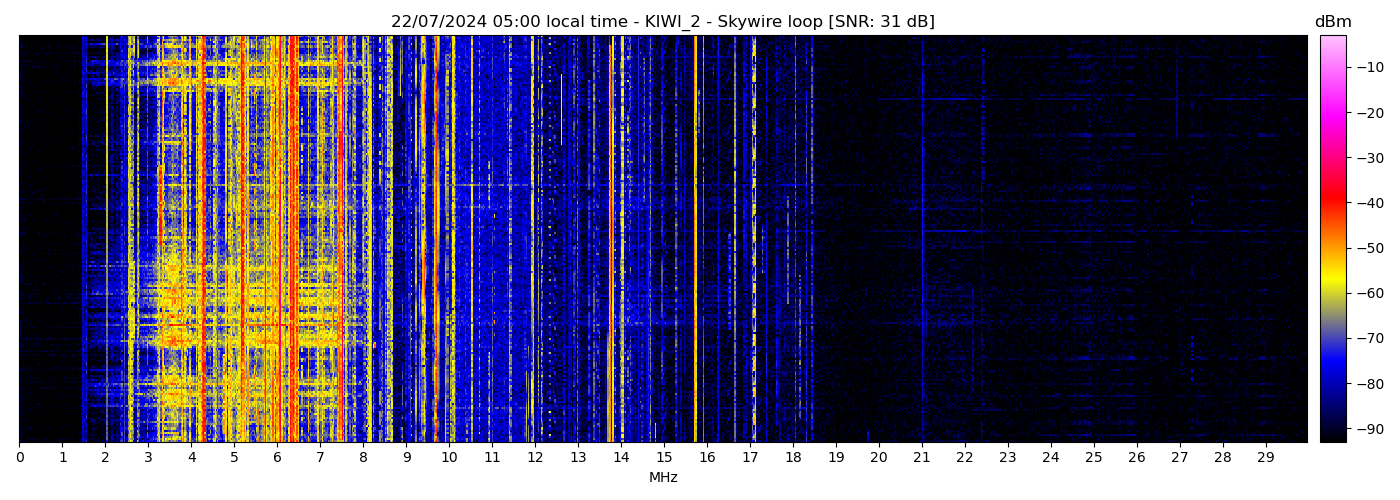Click the plot title above the spectrogram
1400x500 pixels.
click(x=662, y=22)
